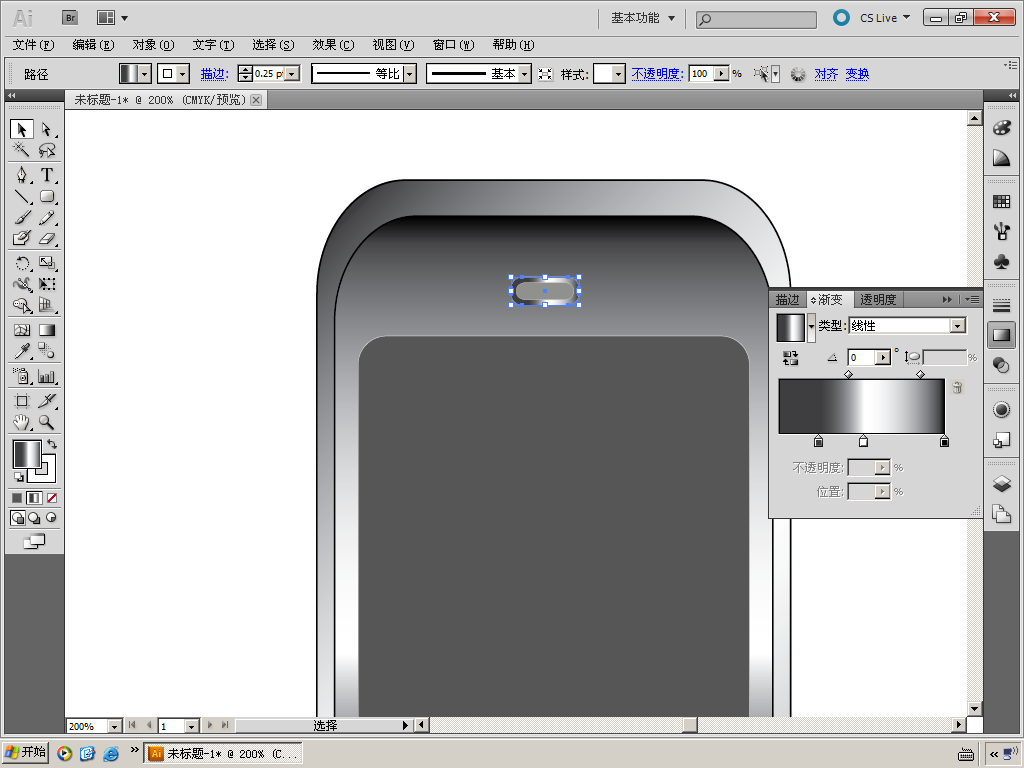Select the Selection tool arrow
Image resolution: width=1024 pixels, height=768 pixels.
(x=22, y=129)
